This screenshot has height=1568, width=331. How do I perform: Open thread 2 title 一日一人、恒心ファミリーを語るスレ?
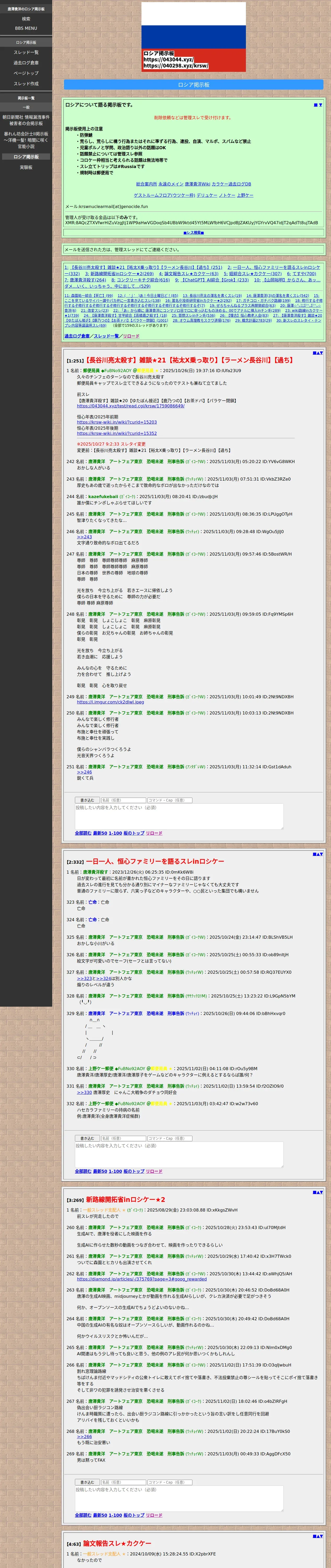coord(155,861)
